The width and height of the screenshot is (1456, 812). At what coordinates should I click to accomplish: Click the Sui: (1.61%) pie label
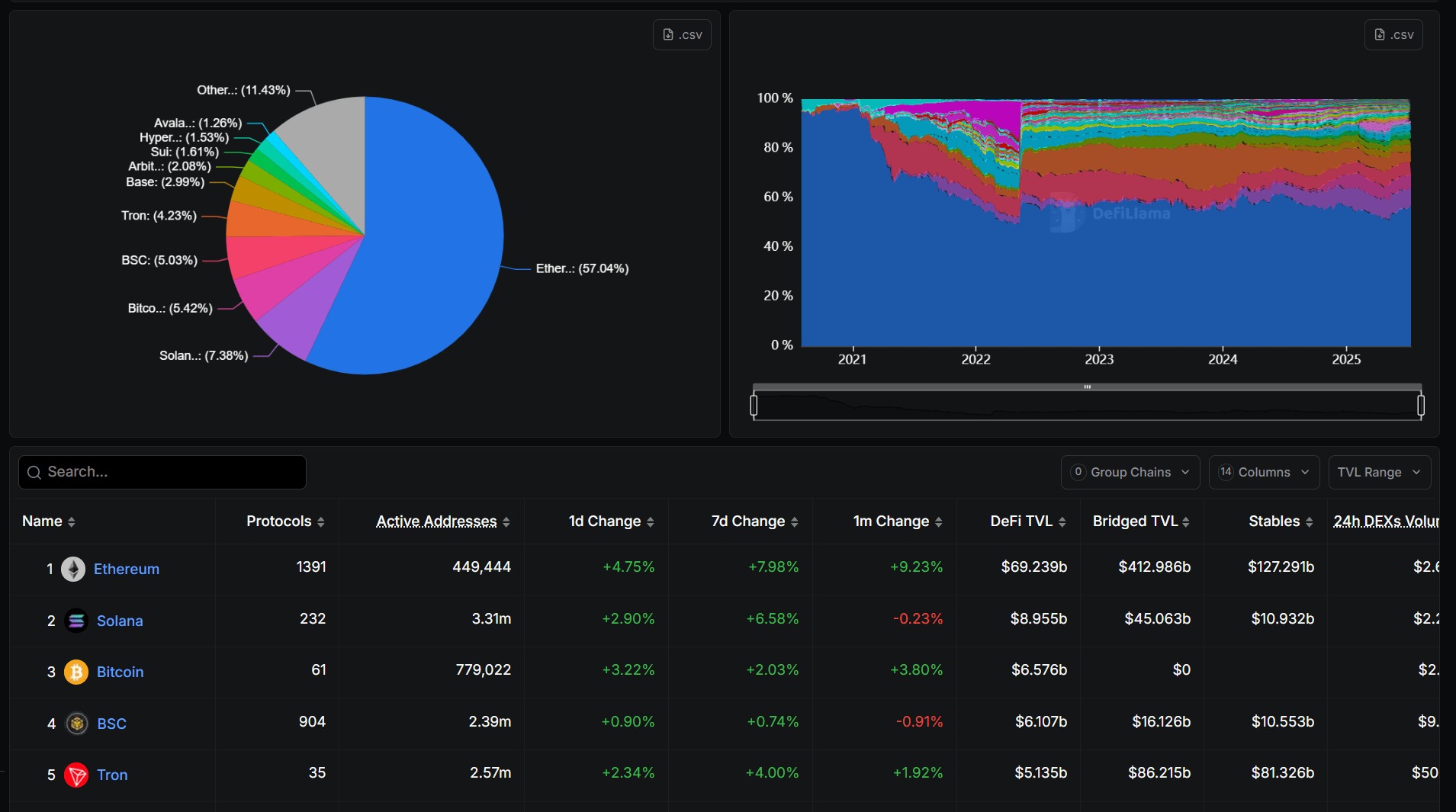pos(185,152)
